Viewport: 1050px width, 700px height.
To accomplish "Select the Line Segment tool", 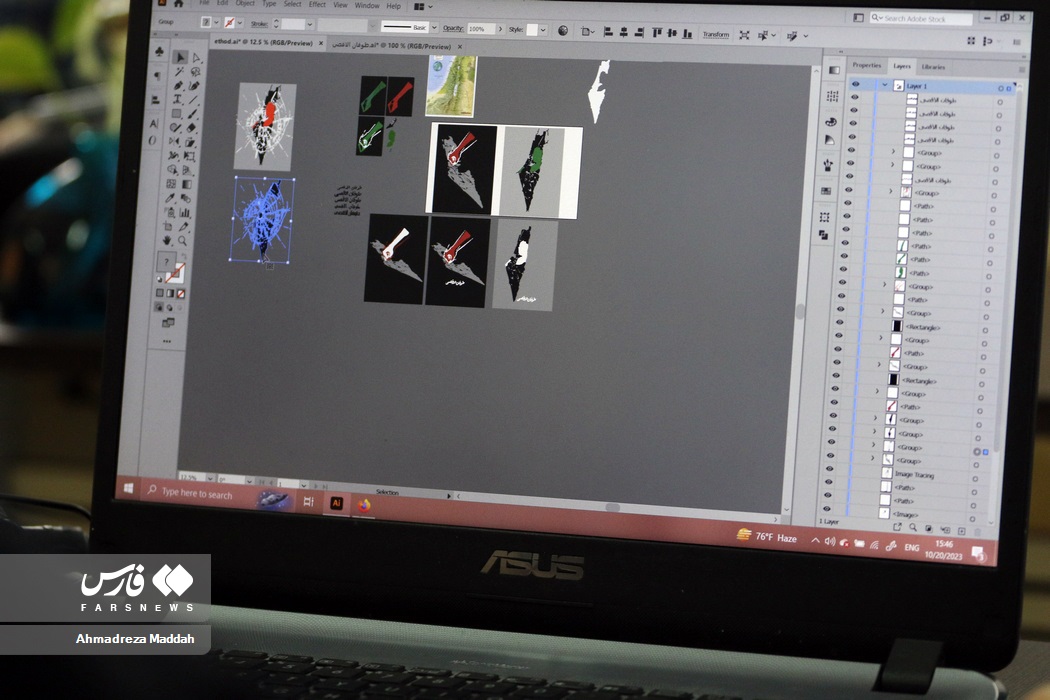I will pos(193,100).
